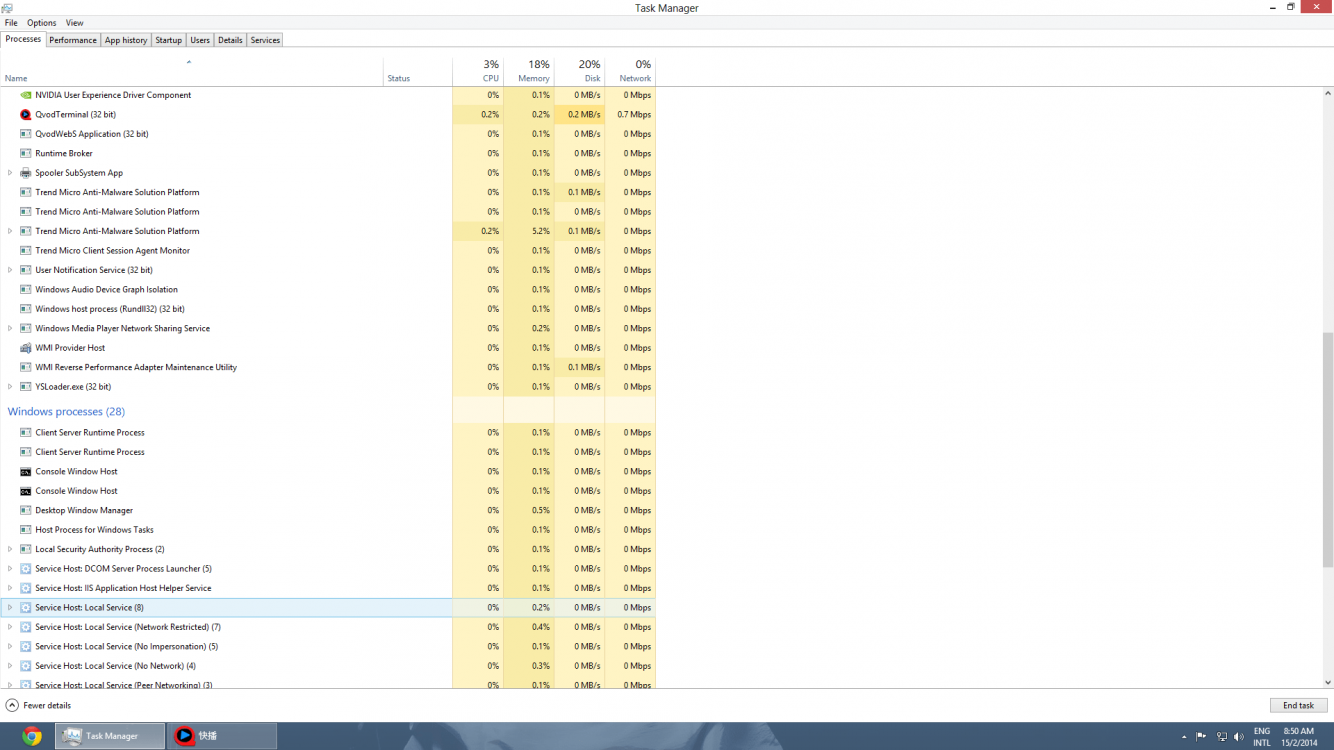Click the Spooler SubSystem App printer icon
1334x750 pixels.
[x=26, y=173]
